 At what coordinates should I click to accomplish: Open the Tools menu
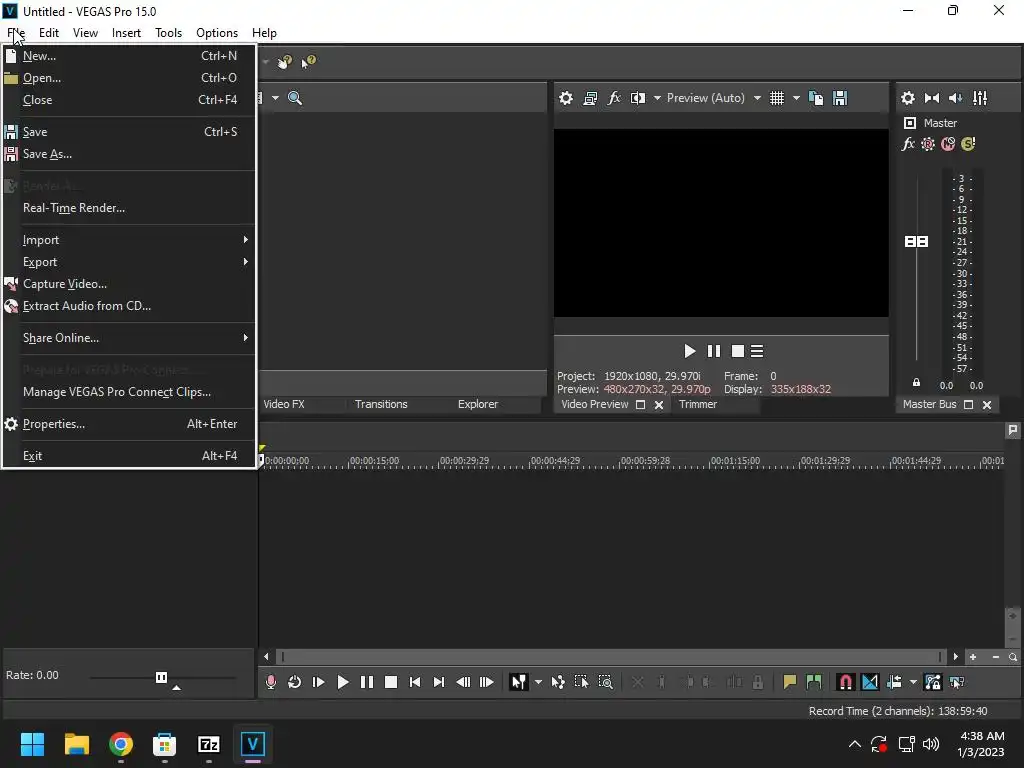168,33
